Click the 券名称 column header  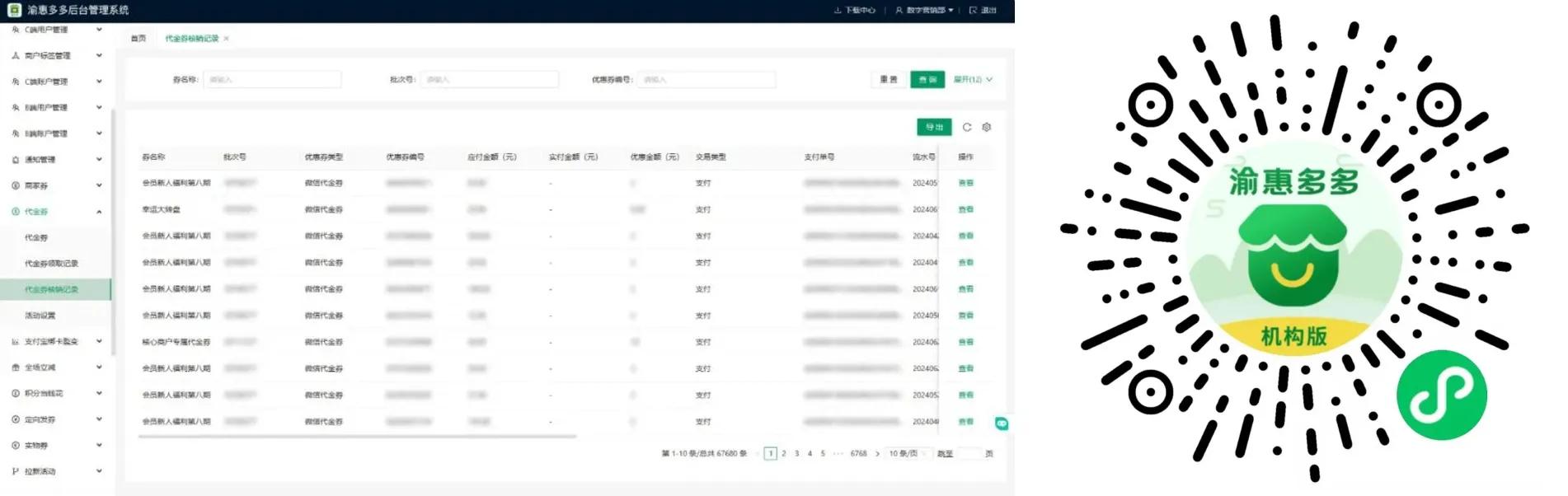coord(153,157)
